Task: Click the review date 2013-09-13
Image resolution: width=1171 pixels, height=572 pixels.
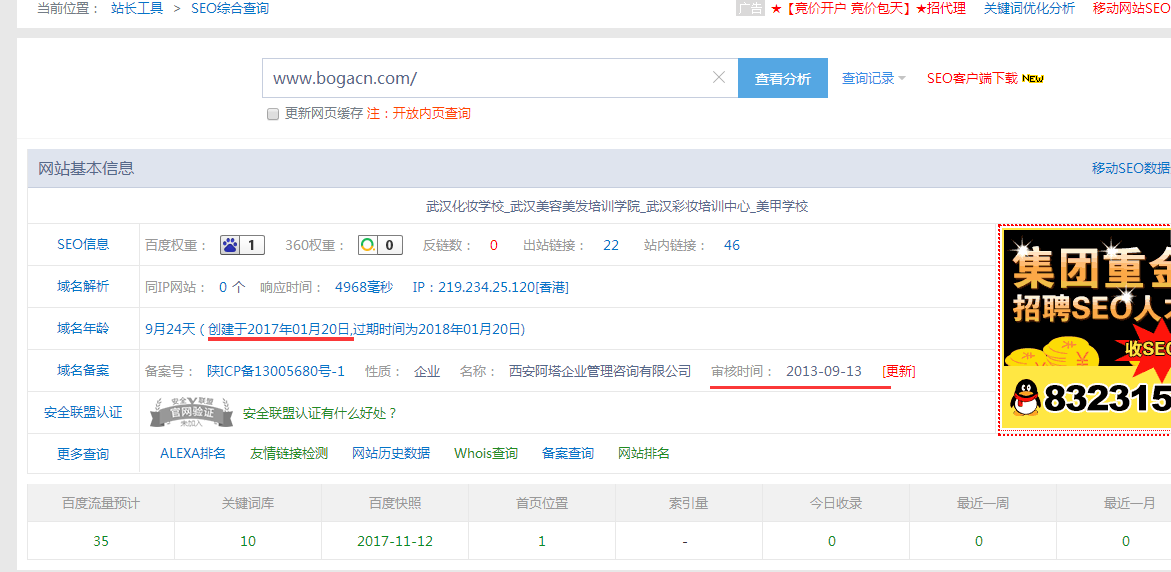Action: click(x=824, y=371)
